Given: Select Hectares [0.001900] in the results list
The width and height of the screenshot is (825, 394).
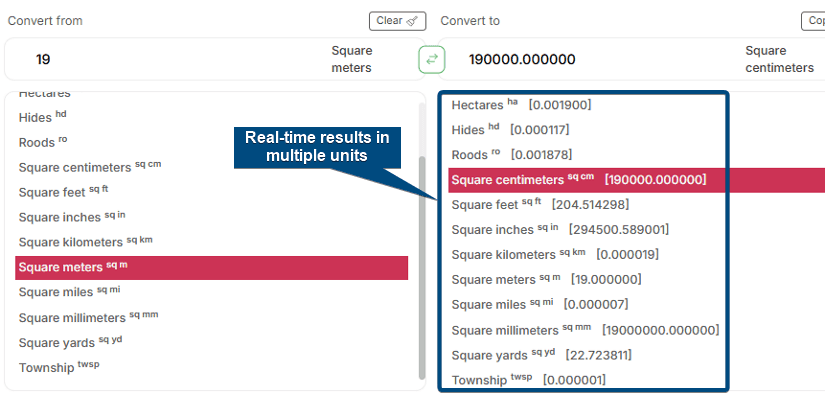Looking at the screenshot, I should click(x=521, y=105).
